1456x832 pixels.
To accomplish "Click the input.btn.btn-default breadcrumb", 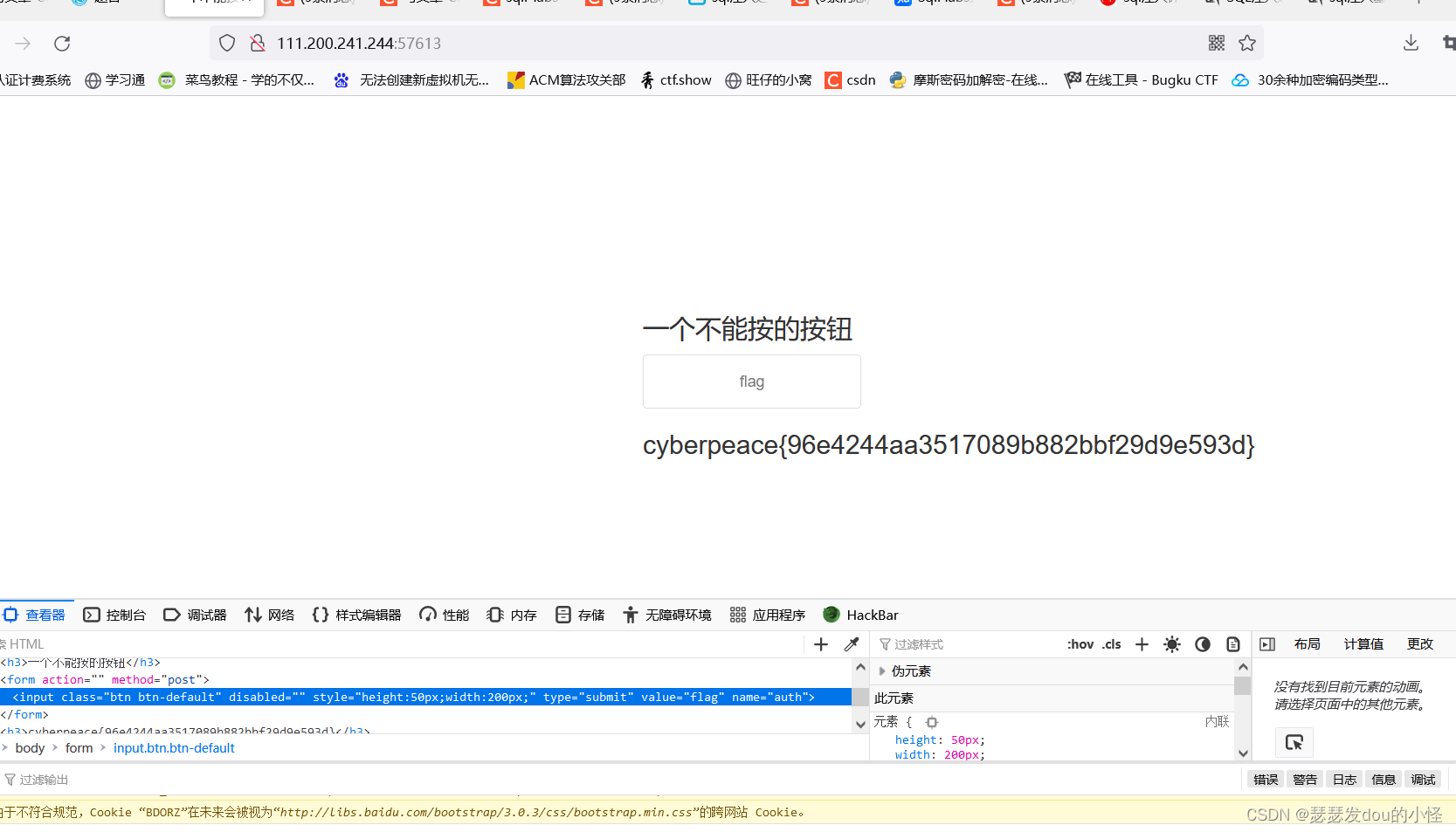I will pos(174,748).
